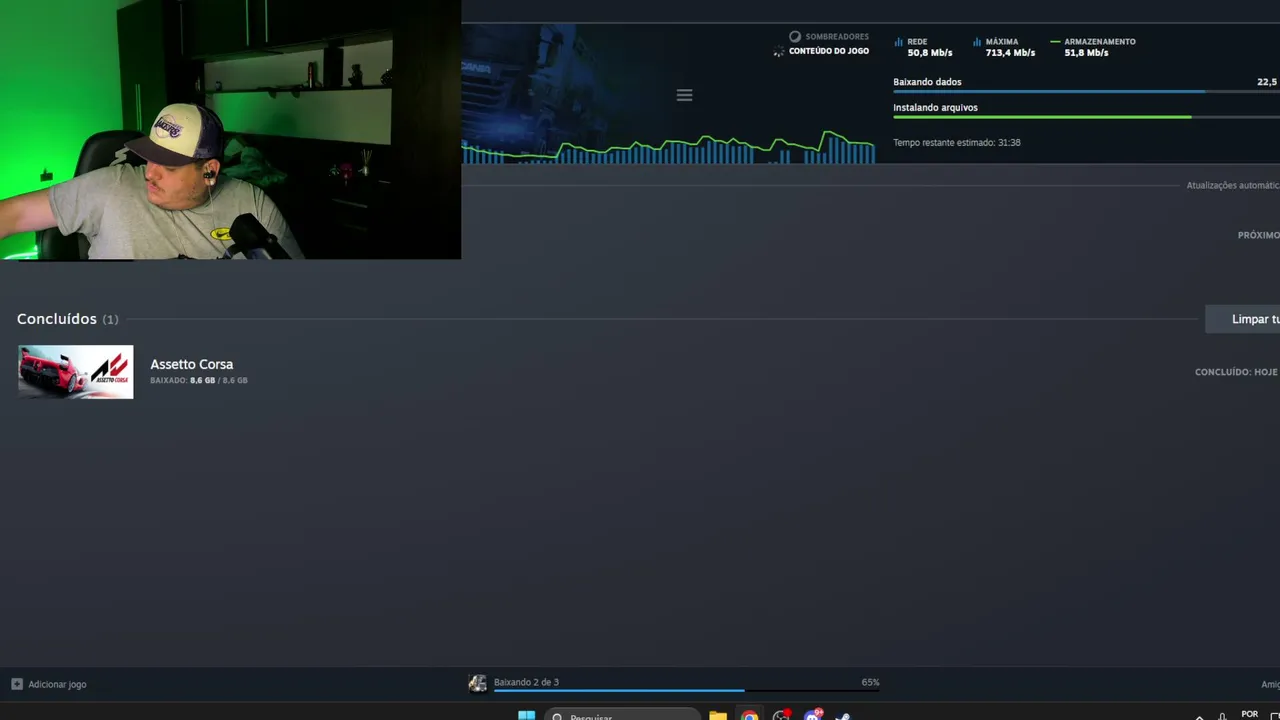Open Discord from the taskbar

coord(813,715)
